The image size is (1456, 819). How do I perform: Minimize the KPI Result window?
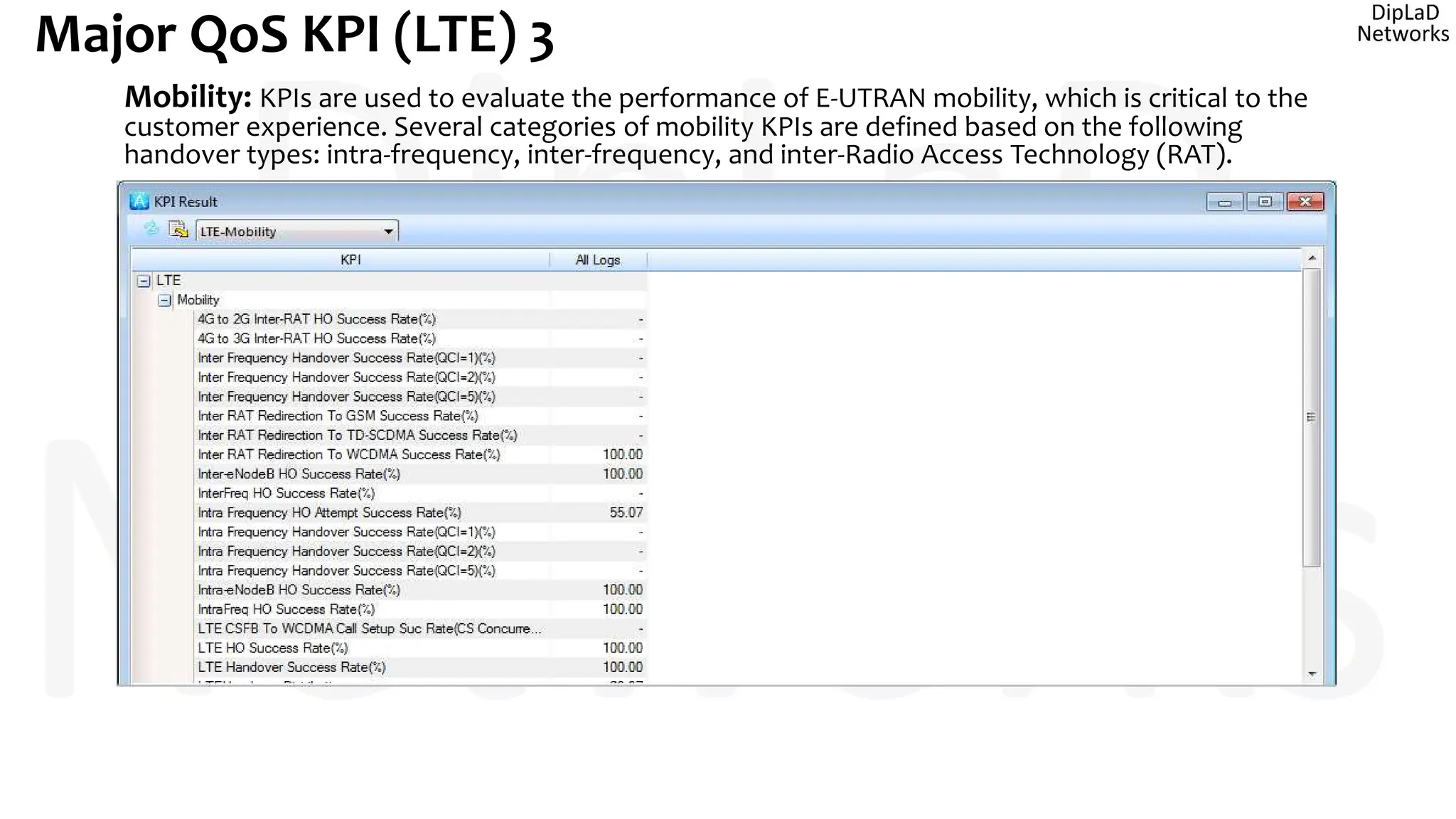(1224, 202)
